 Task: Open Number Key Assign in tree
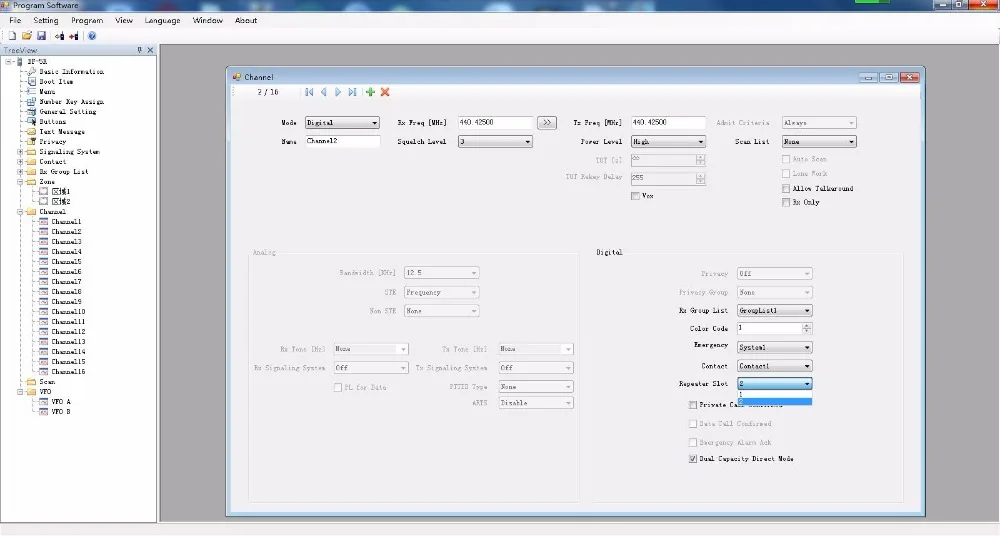point(71,101)
